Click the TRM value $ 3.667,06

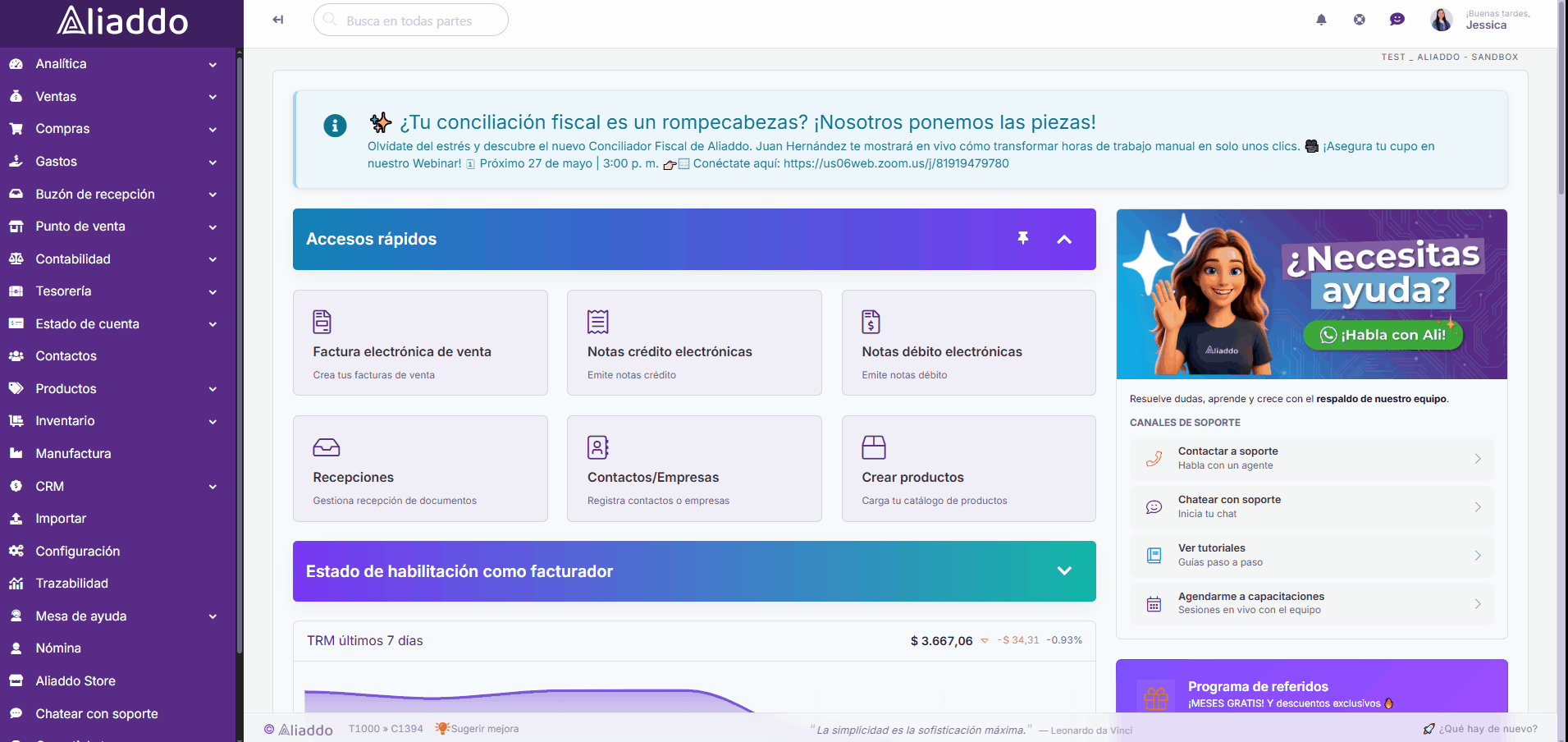(941, 641)
